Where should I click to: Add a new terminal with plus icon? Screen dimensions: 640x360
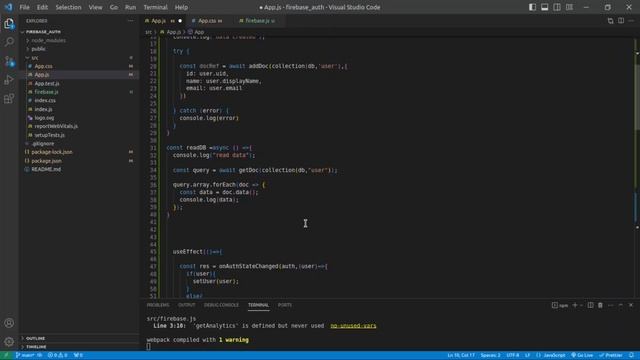coord(575,305)
